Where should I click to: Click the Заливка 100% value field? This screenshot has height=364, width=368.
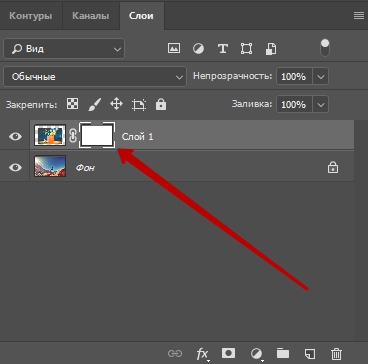294,105
